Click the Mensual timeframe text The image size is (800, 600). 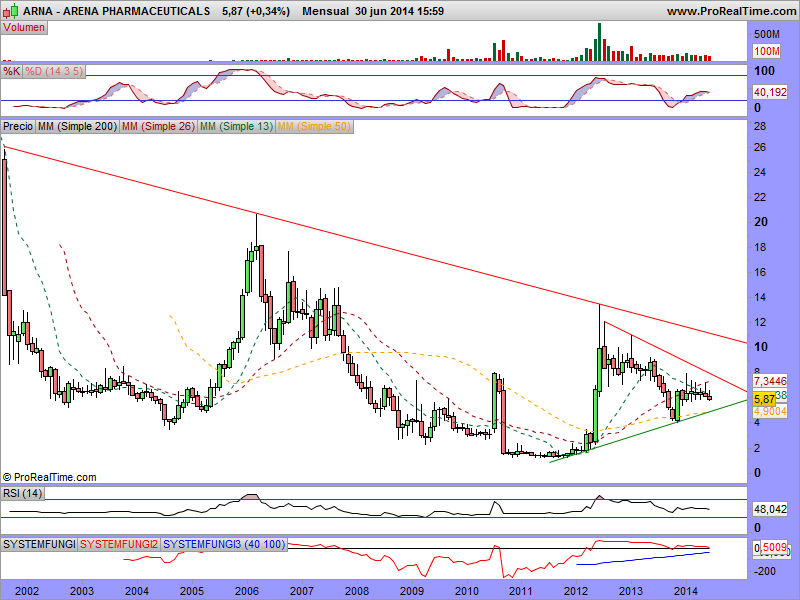[x=326, y=11]
